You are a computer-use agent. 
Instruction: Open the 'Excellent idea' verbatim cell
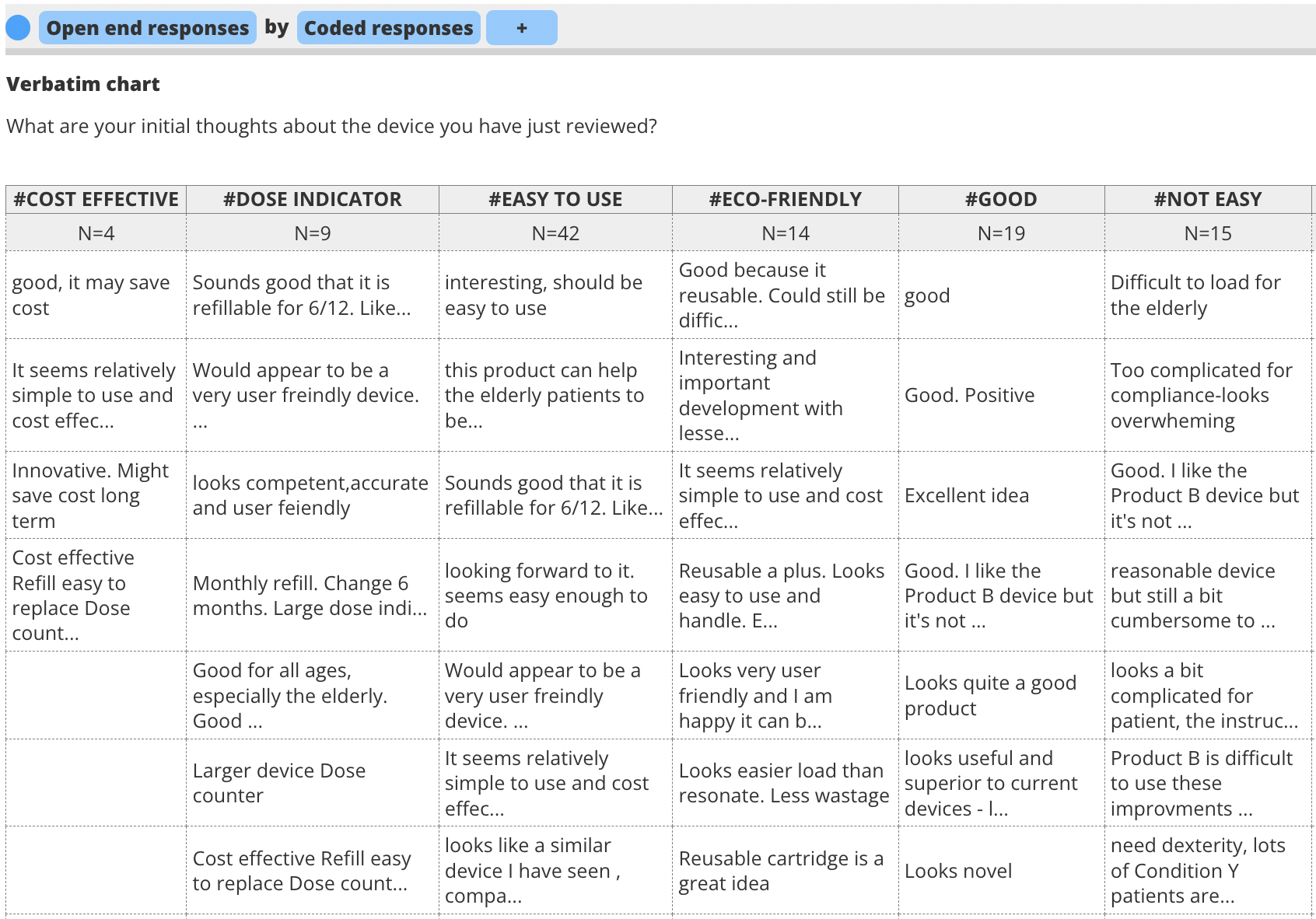(966, 495)
